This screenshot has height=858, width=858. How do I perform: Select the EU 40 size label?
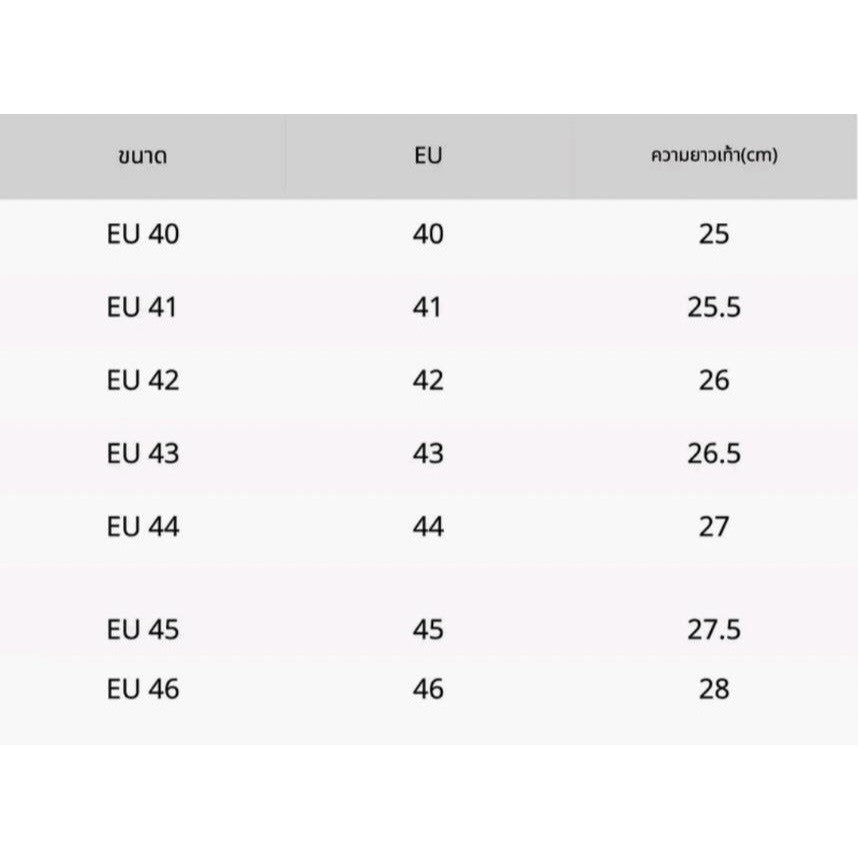point(143,234)
